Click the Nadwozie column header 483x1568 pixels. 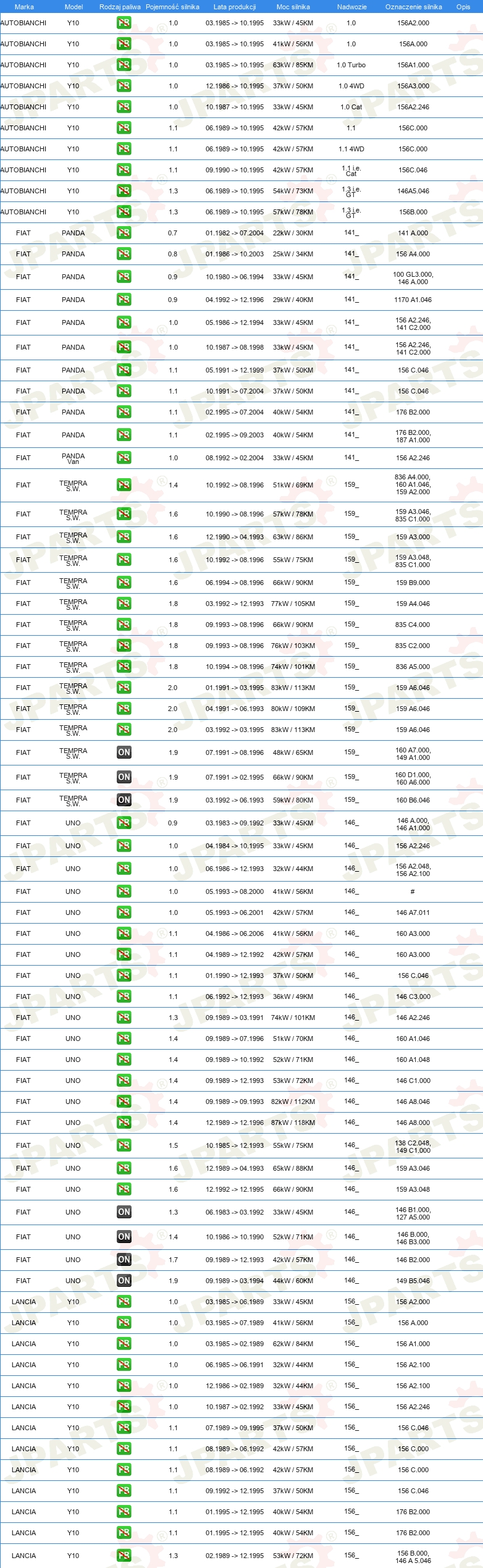(351, 7)
